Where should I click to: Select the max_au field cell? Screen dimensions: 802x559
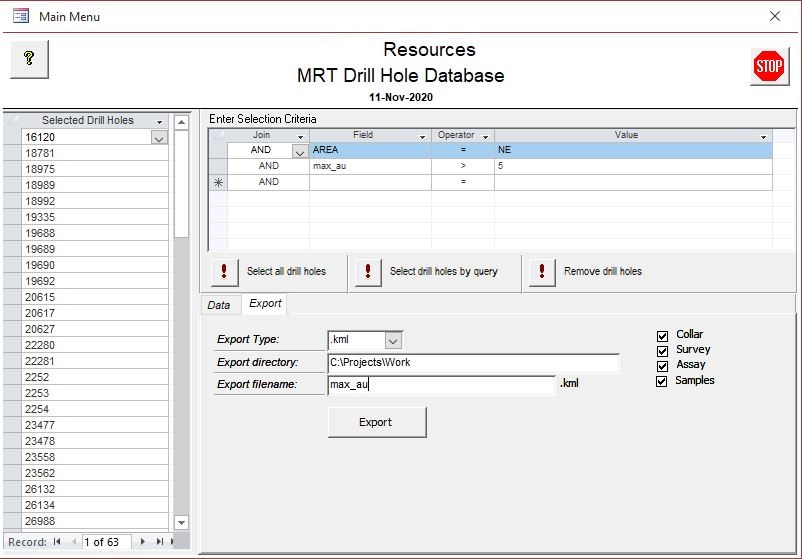(370, 166)
